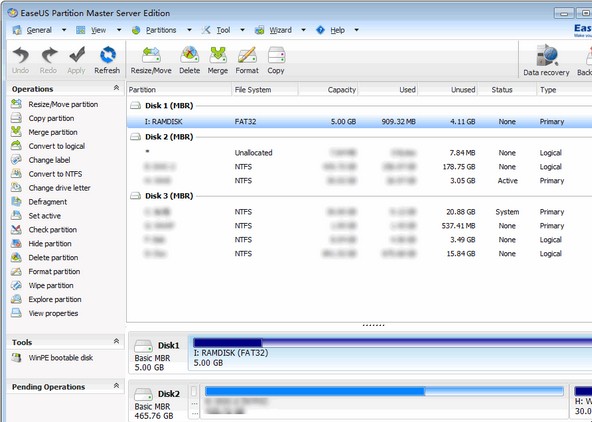The height and width of the screenshot is (422, 592).
Task: Click the Defragment icon
Action: coord(16,202)
